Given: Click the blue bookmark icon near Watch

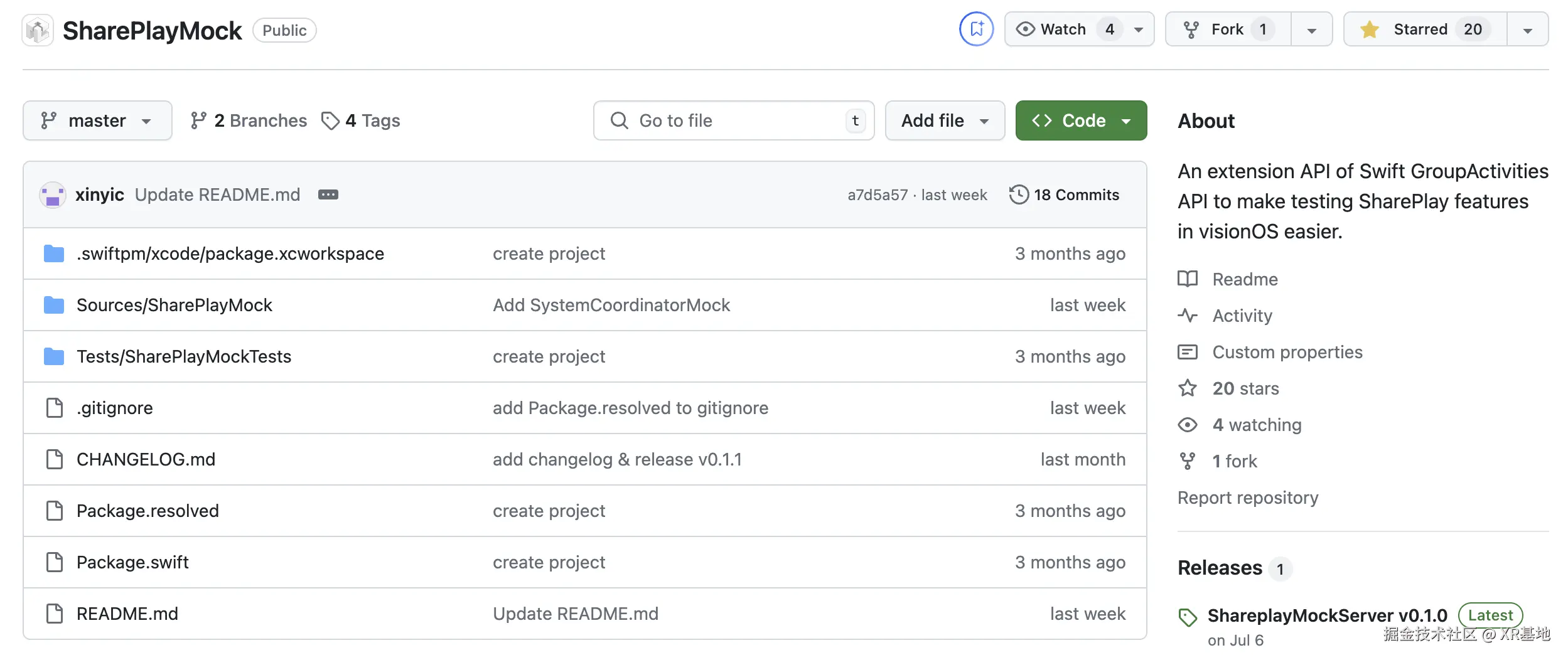Looking at the screenshot, I should click(976, 29).
